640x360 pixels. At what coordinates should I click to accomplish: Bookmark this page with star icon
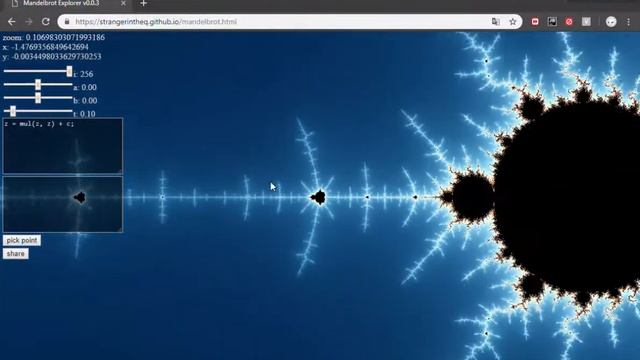(513, 22)
